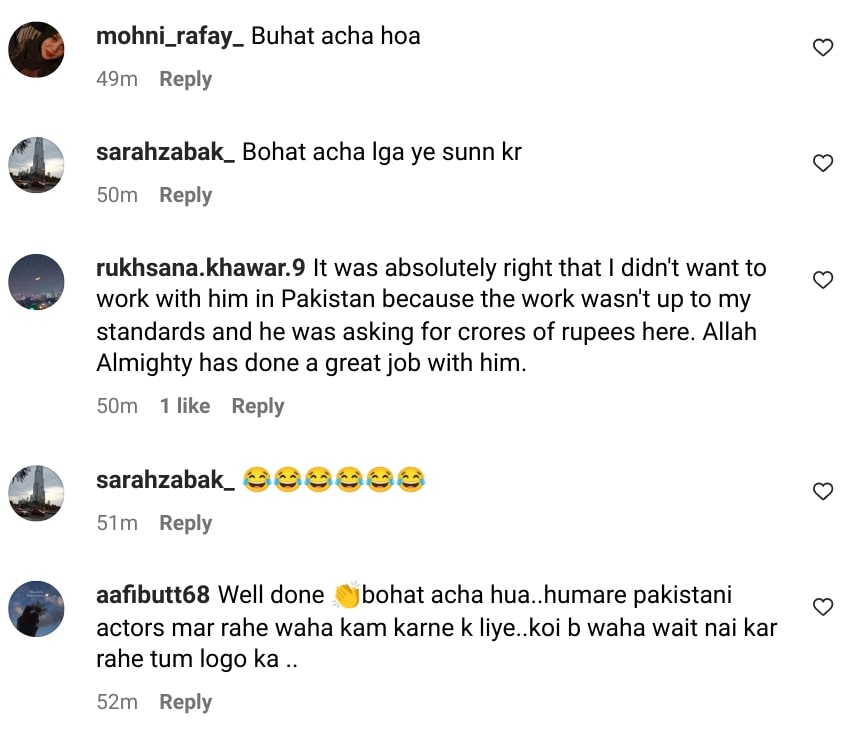Image resolution: width=842 pixels, height=729 pixels.
Task: Reply to the laughing emoji comment
Action: [185, 523]
